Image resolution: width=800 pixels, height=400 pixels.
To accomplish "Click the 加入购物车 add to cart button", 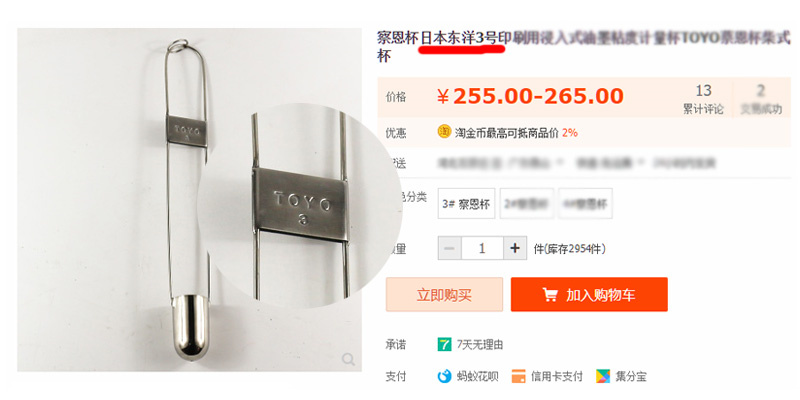I will point(589,294).
